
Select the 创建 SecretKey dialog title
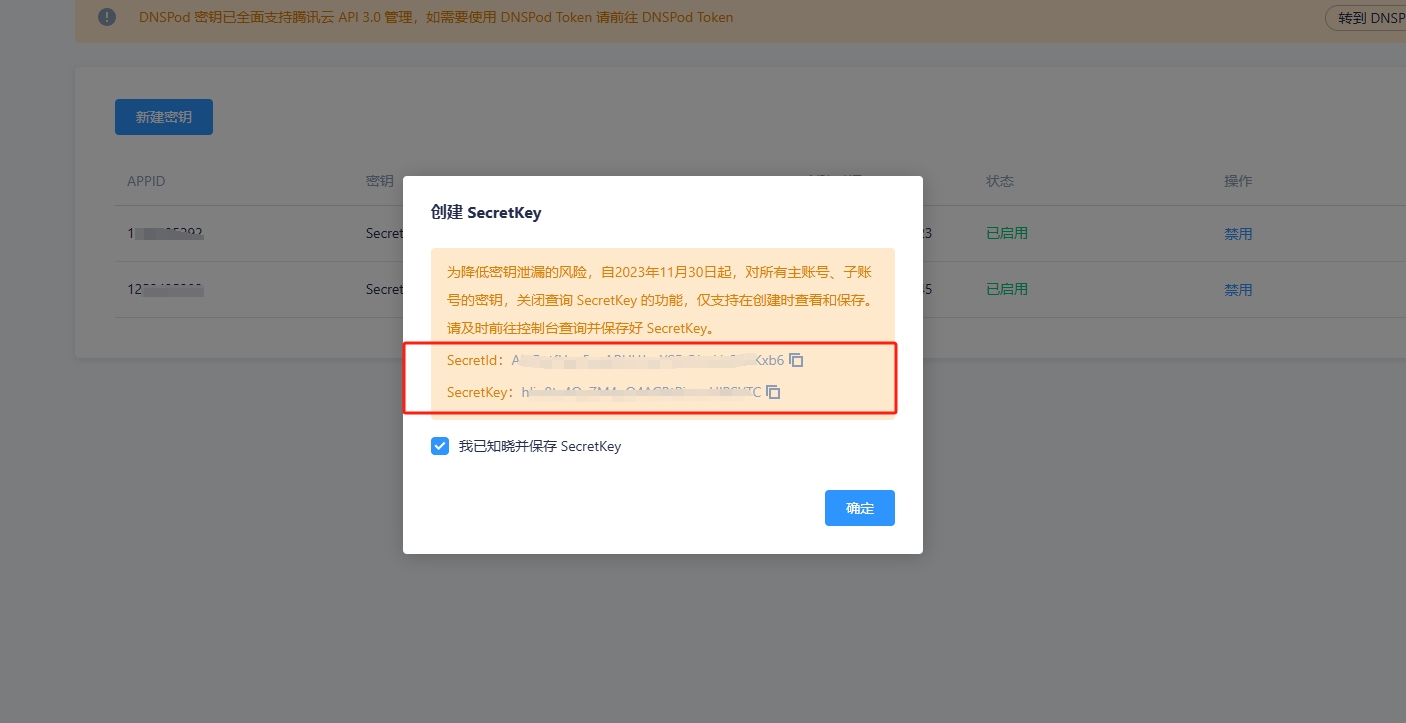coord(486,213)
